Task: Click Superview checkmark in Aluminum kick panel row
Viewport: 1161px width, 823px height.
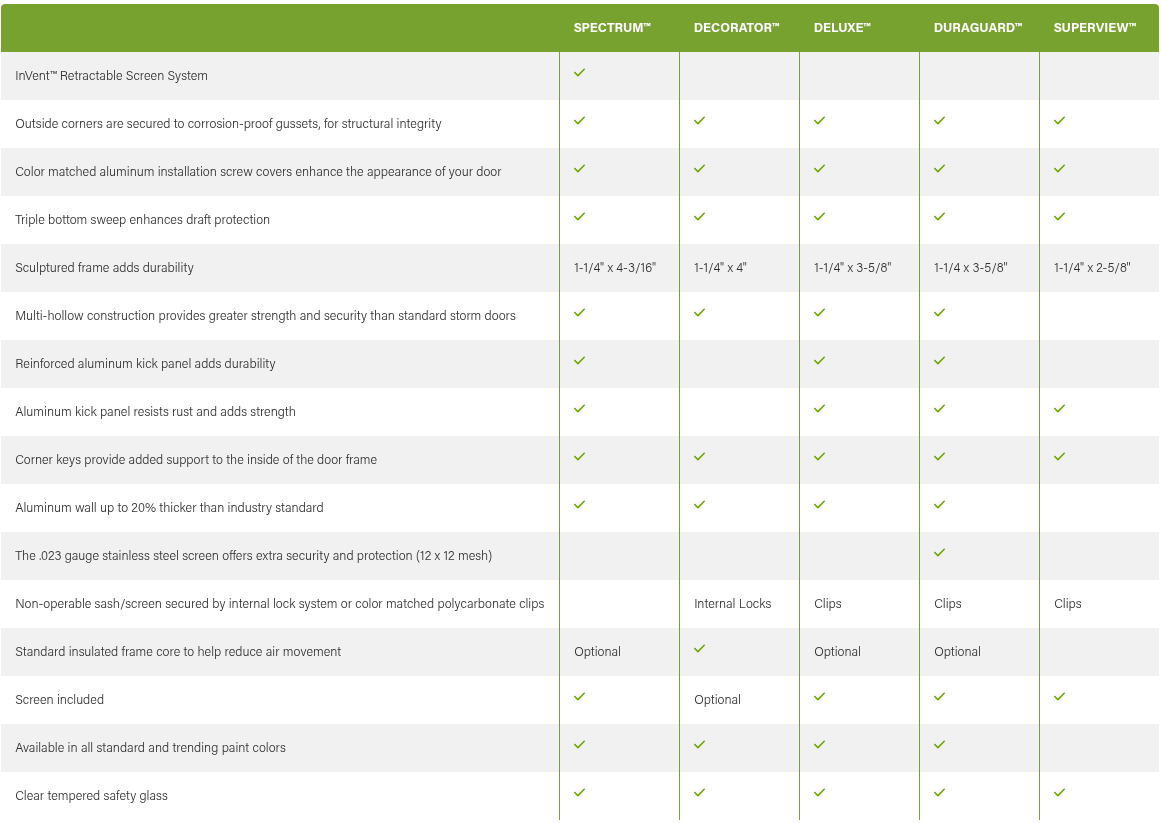Action: 1060,409
